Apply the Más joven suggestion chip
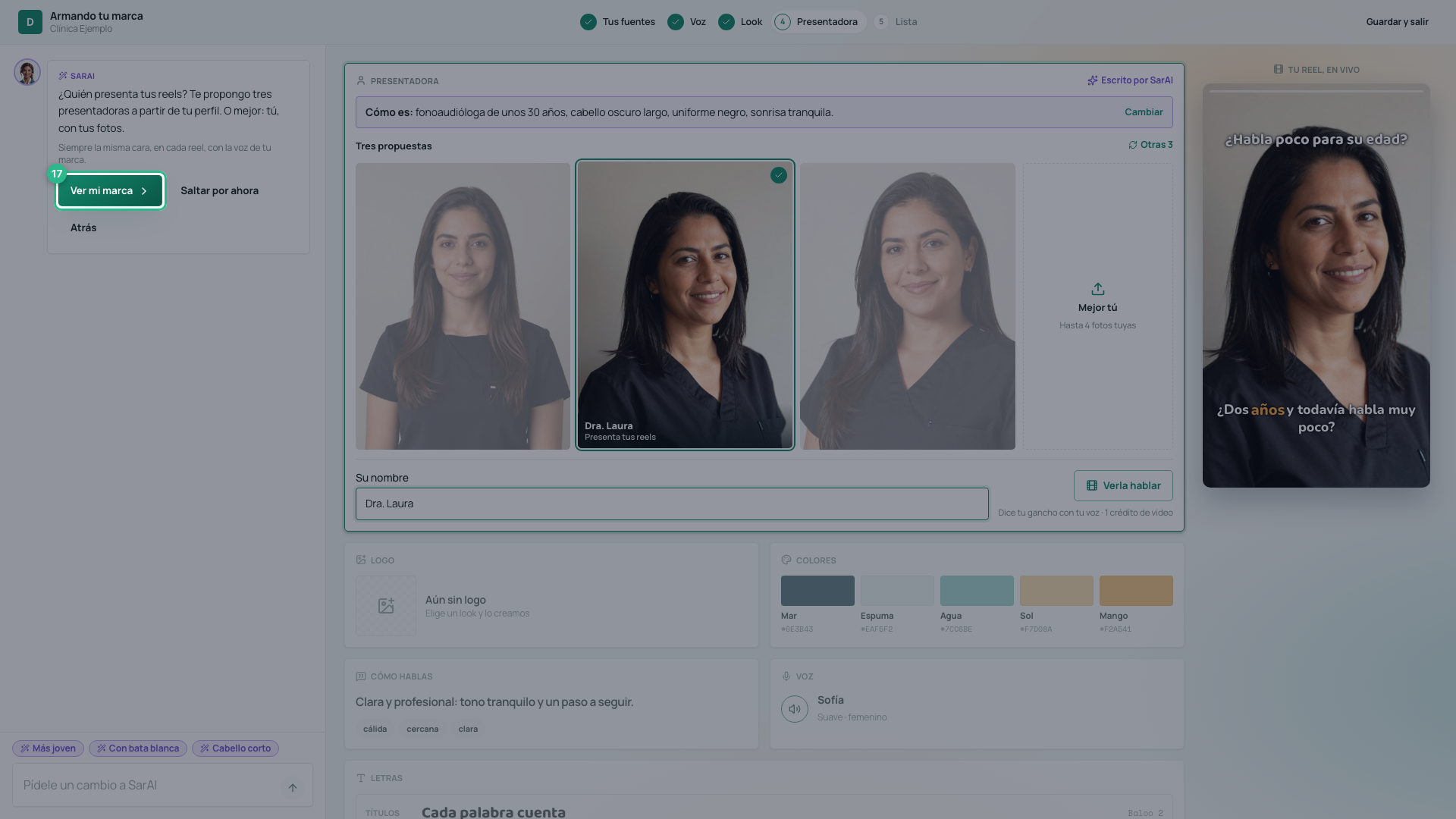Screen dimensions: 1456x819 click(x=48, y=748)
